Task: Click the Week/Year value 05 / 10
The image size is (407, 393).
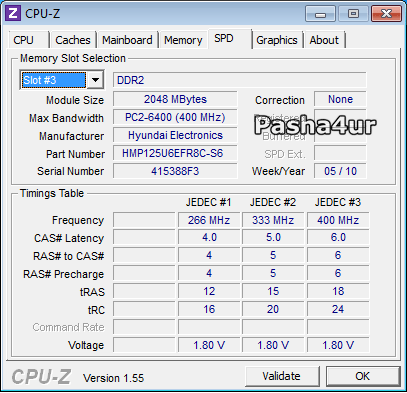Action: click(x=340, y=171)
